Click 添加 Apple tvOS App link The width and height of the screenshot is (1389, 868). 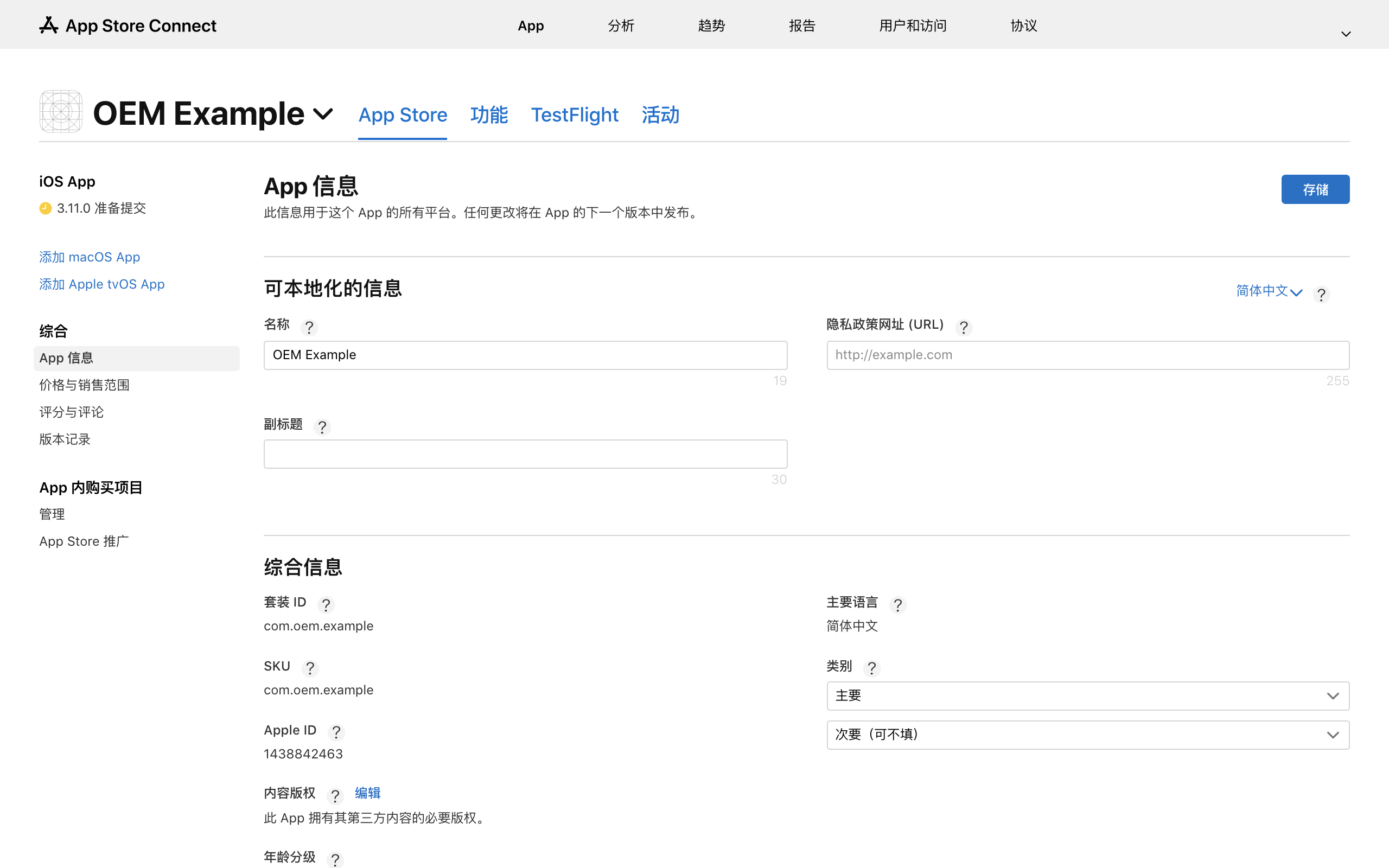101,284
